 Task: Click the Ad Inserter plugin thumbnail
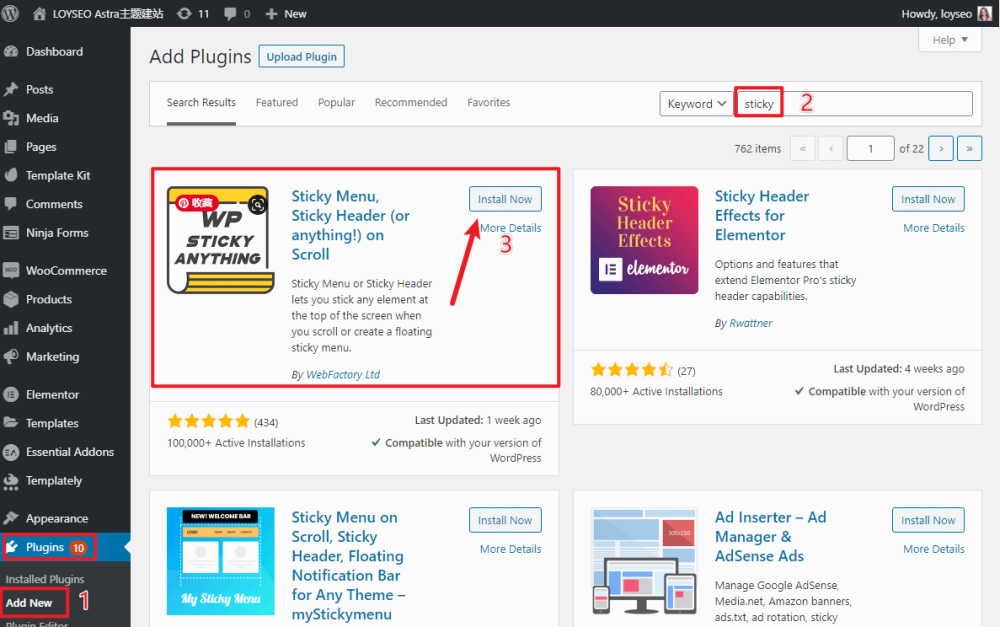(644, 561)
